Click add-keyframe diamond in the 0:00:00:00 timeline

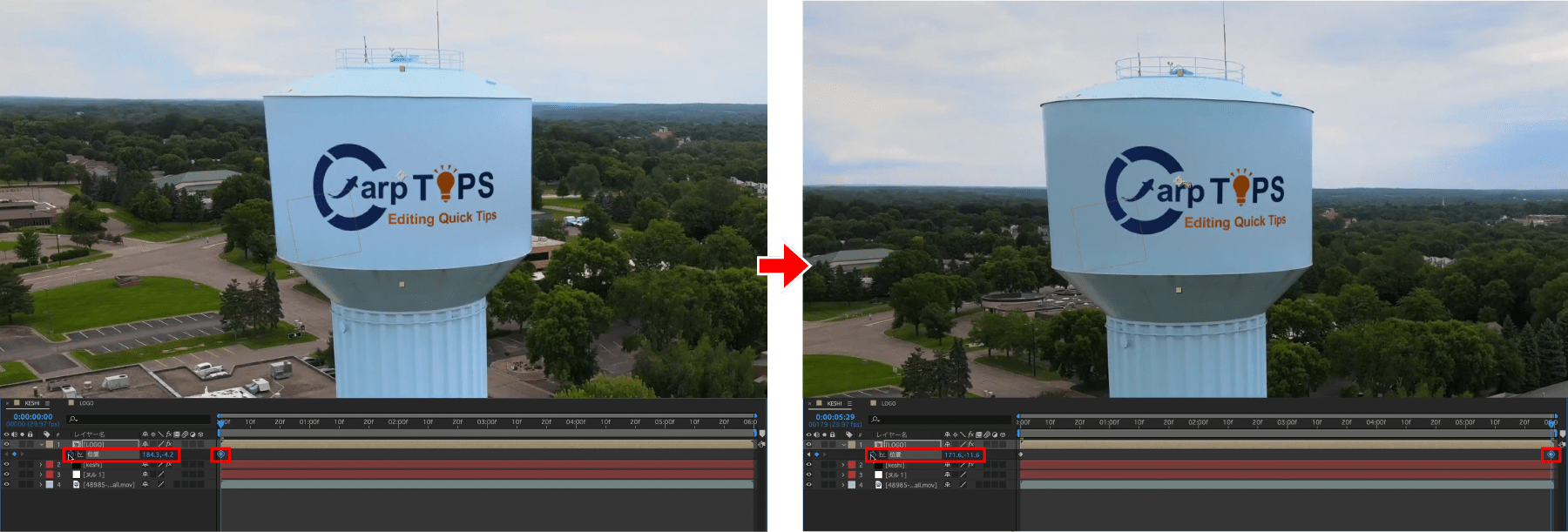point(15,455)
